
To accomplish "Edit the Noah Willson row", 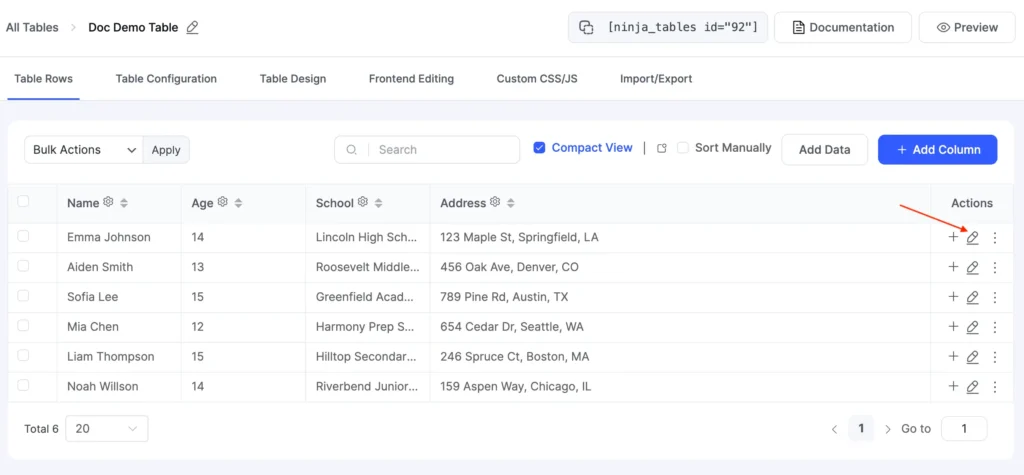I will tap(972, 387).
